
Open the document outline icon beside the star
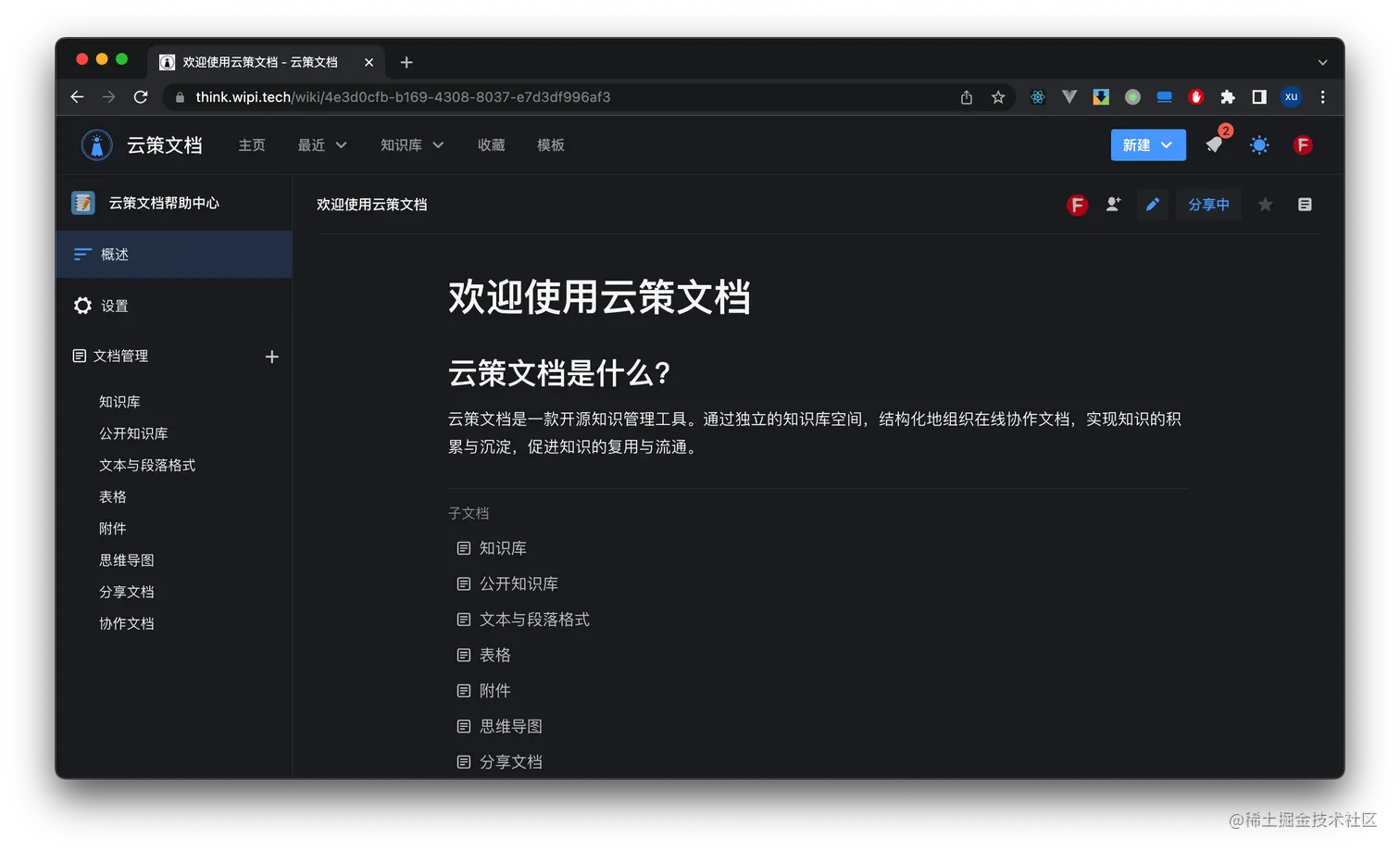1305,205
